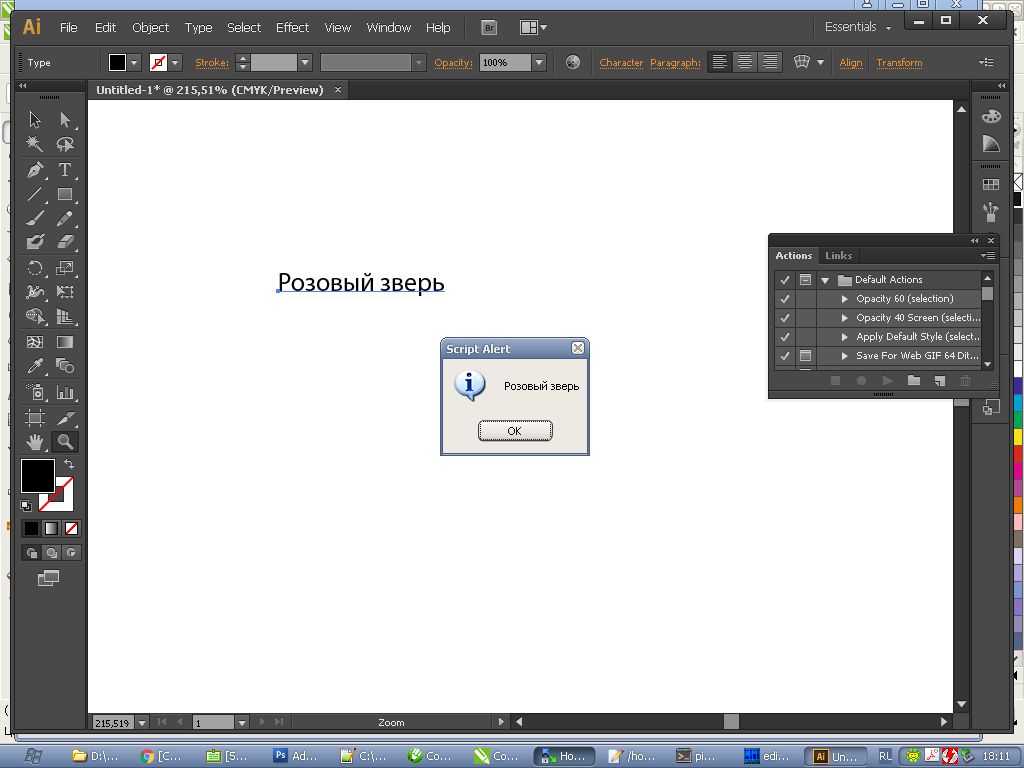This screenshot has height=768, width=1024.
Task: Select the Scale tool
Action: [x=65, y=268]
